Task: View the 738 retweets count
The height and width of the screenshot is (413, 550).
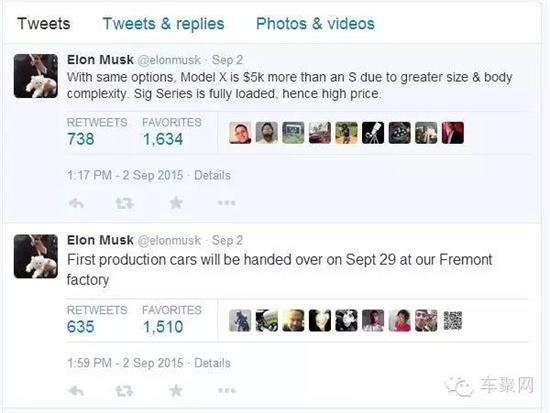Action: (81, 139)
